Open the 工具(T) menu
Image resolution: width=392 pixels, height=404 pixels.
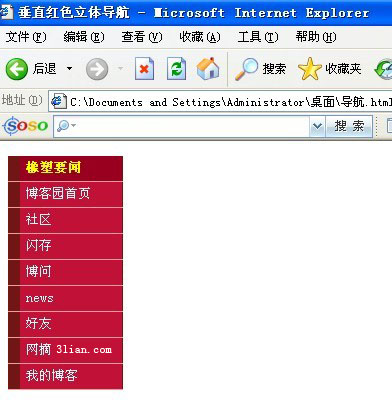click(x=258, y=37)
